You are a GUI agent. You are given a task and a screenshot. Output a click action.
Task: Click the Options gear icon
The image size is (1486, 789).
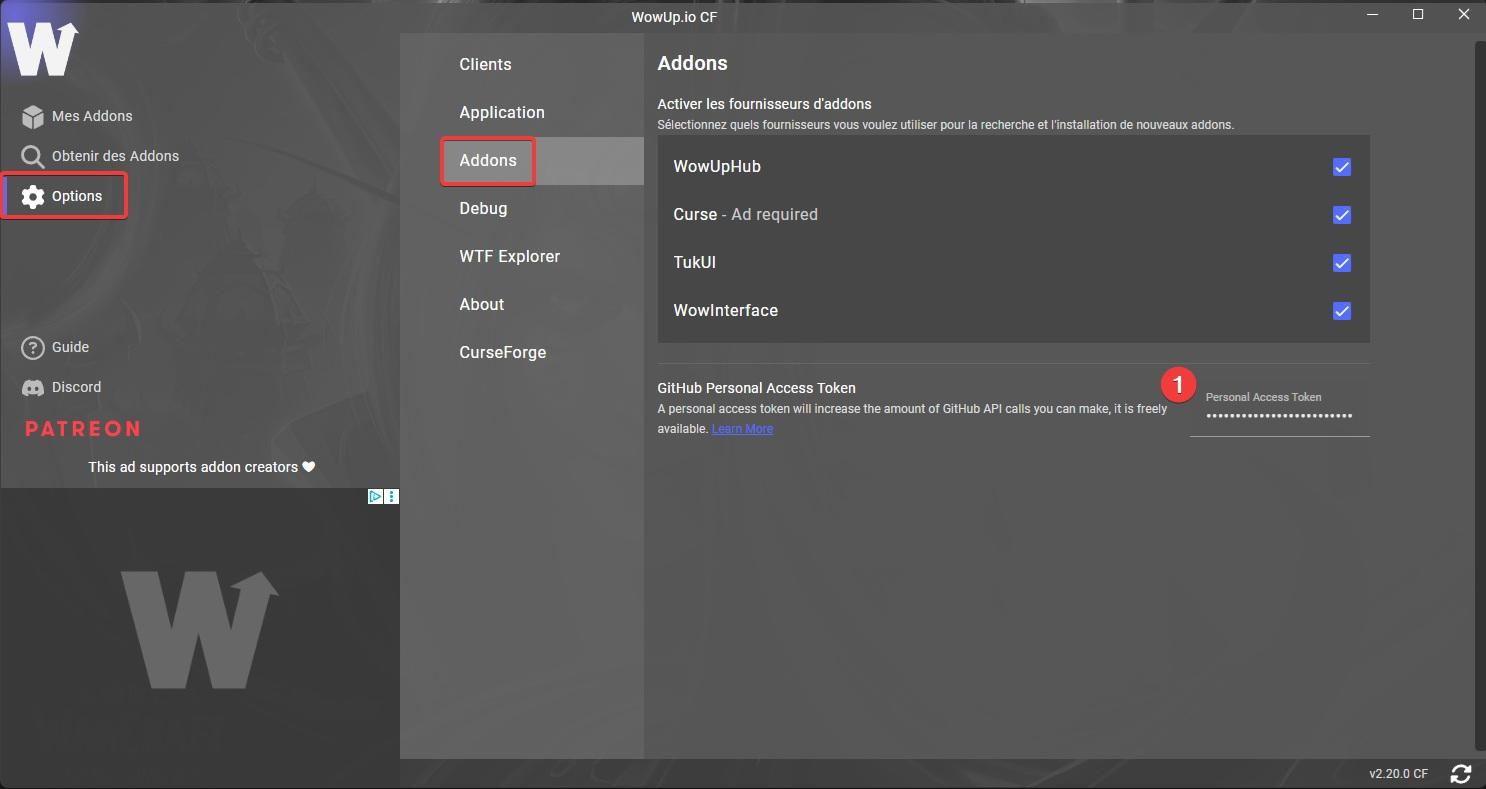33,196
